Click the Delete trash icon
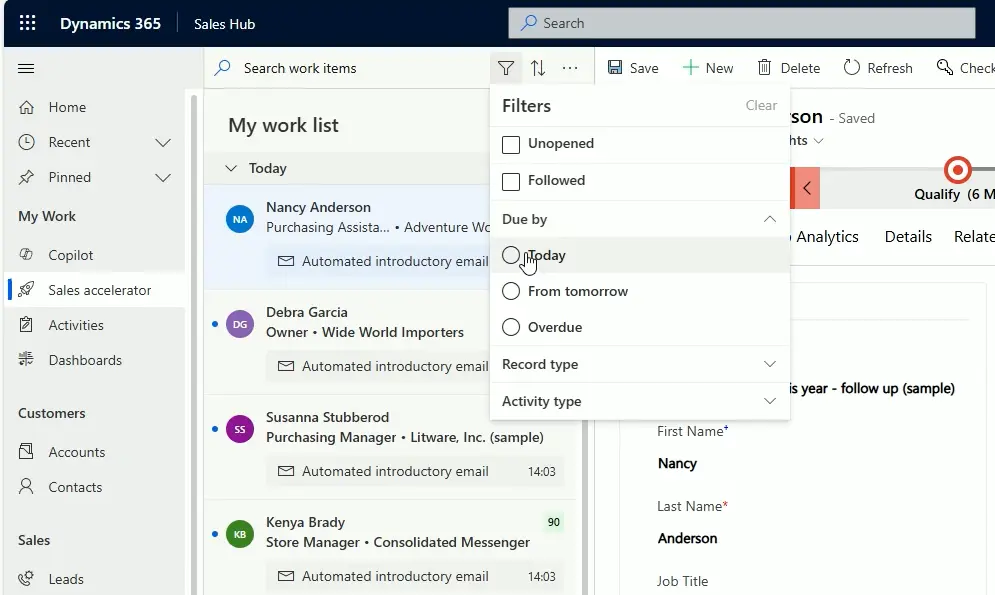 (788, 67)
